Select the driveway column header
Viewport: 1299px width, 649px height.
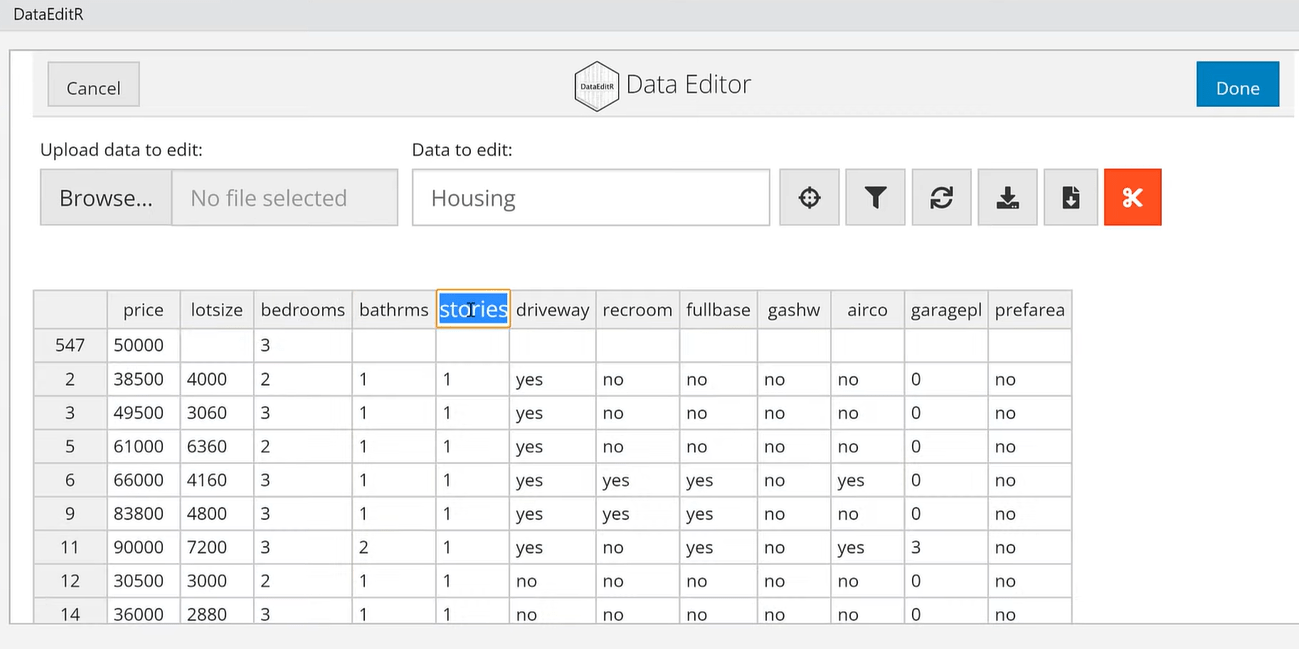point(553,310)
